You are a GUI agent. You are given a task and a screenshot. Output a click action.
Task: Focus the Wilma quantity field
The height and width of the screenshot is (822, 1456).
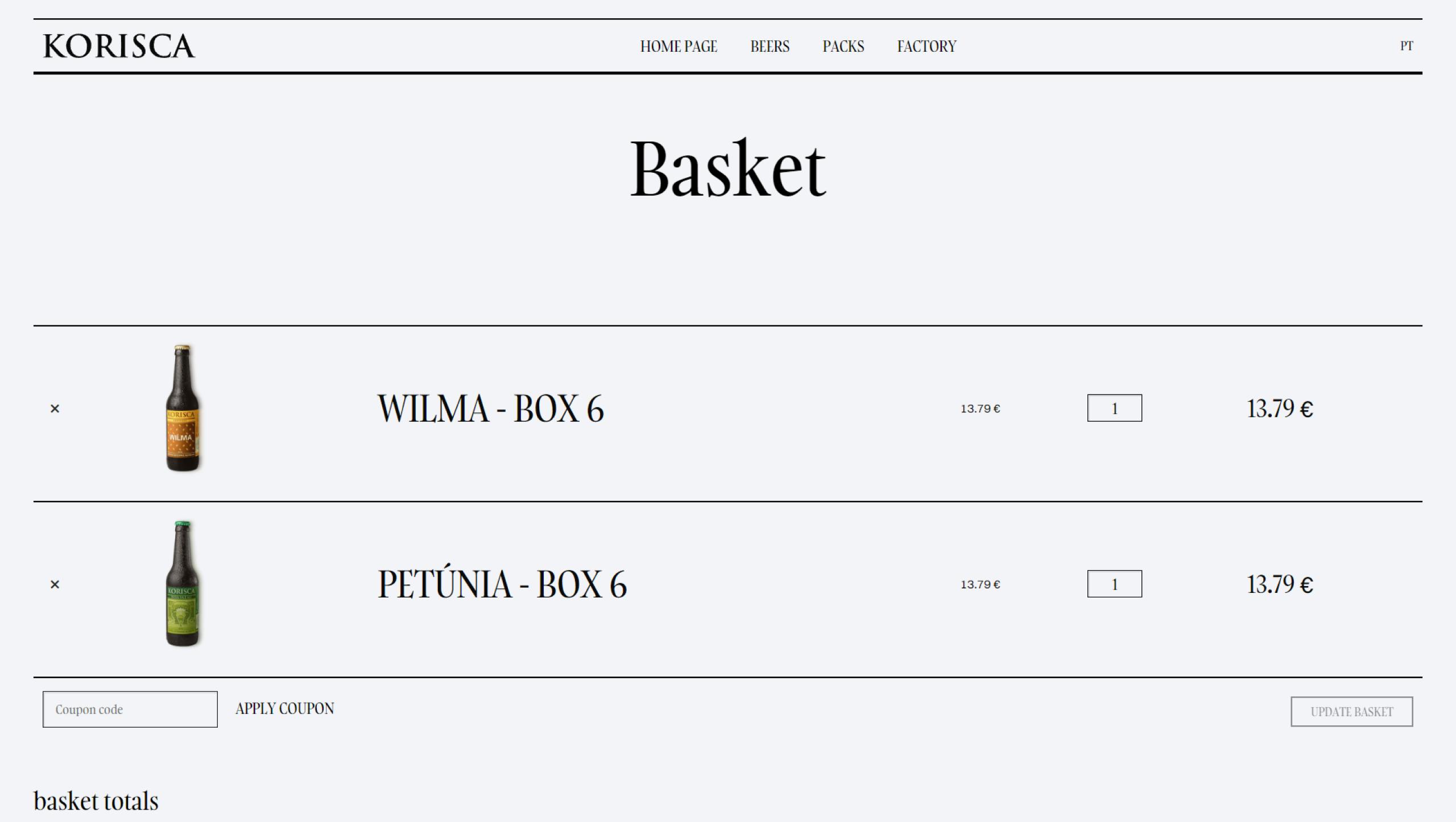tap(1115, 408)
